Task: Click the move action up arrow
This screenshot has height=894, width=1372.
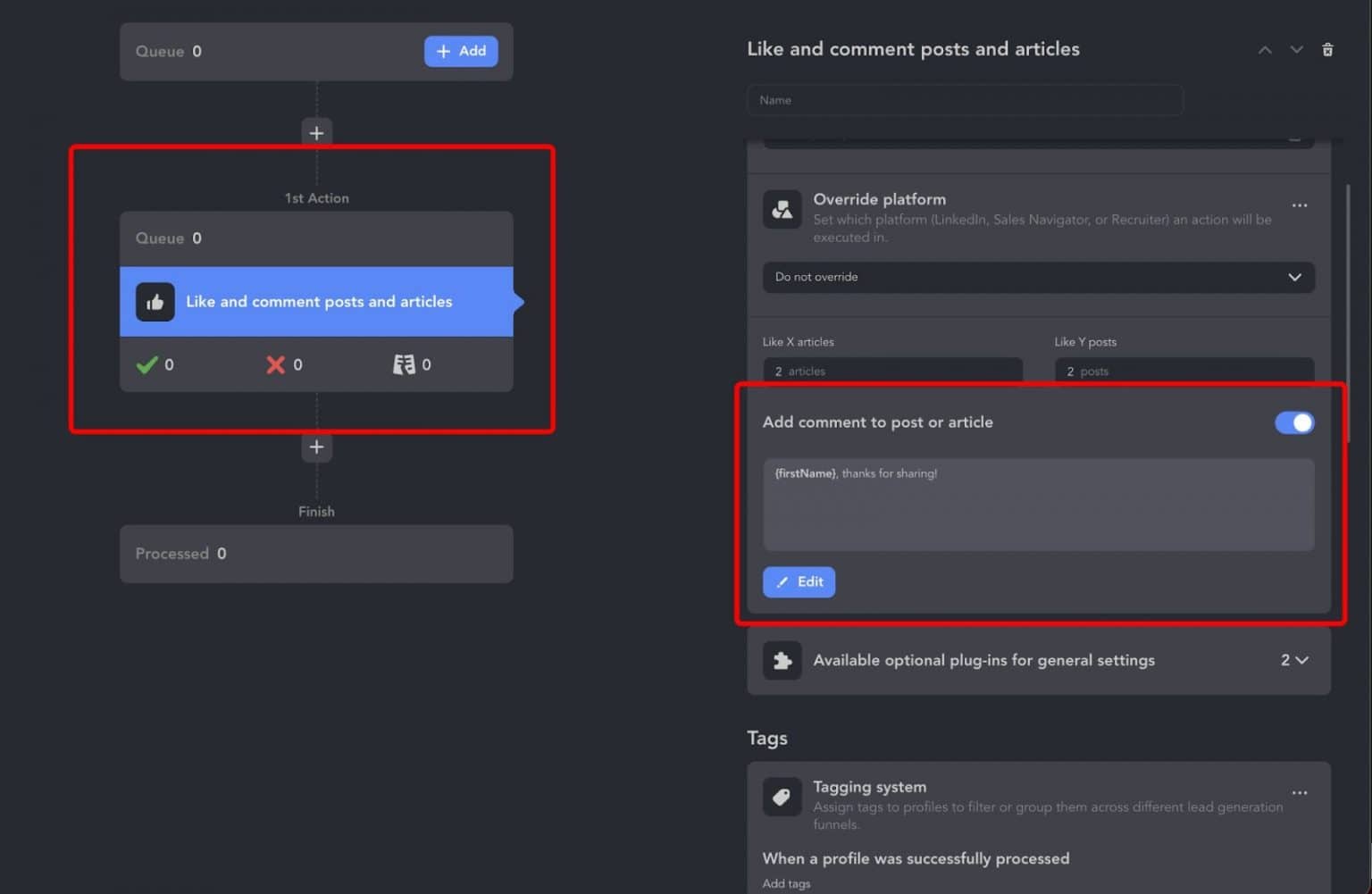Action: click(1265, 50)
